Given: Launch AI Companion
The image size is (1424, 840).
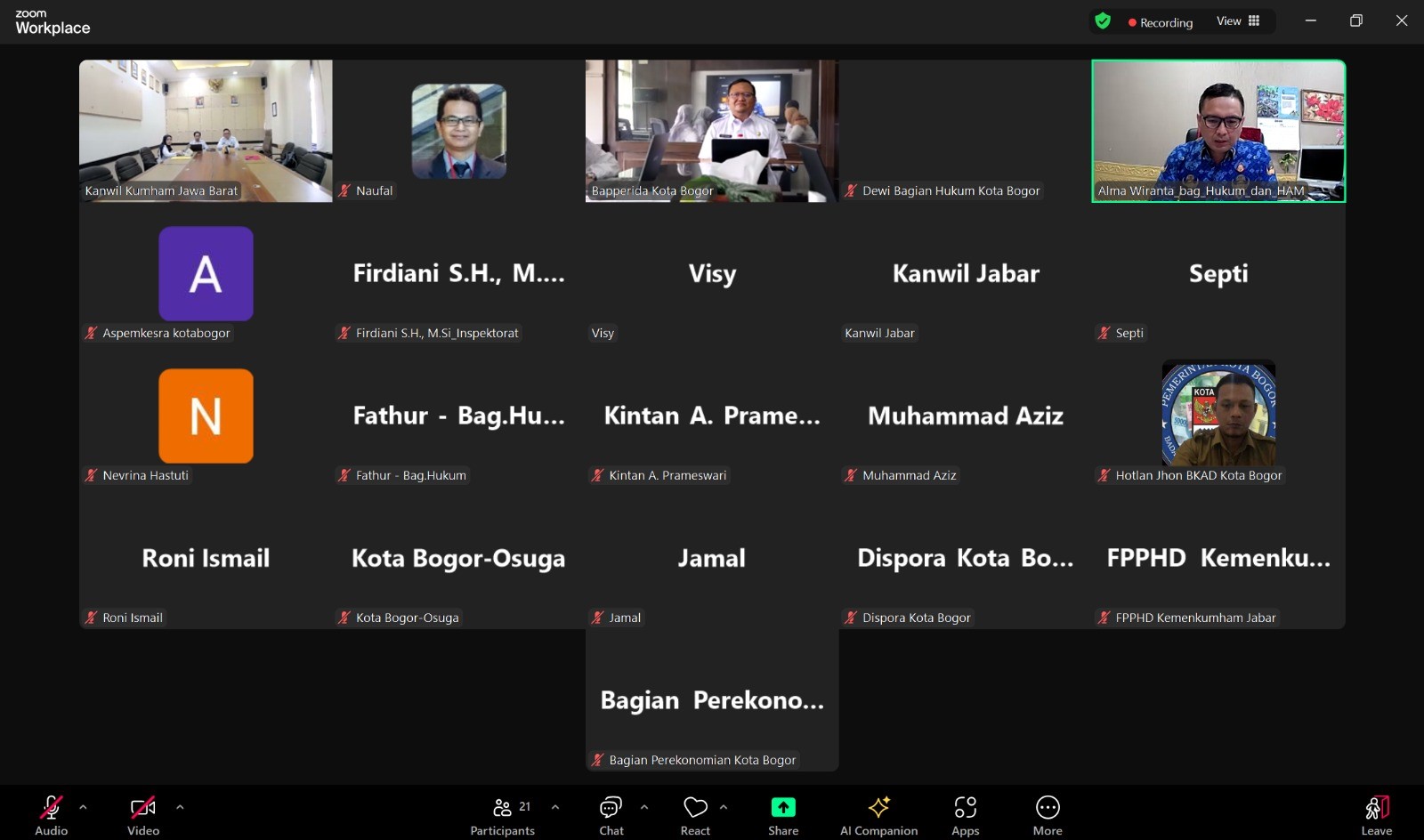Looking at the screenshot, I should tap(878, 814).
